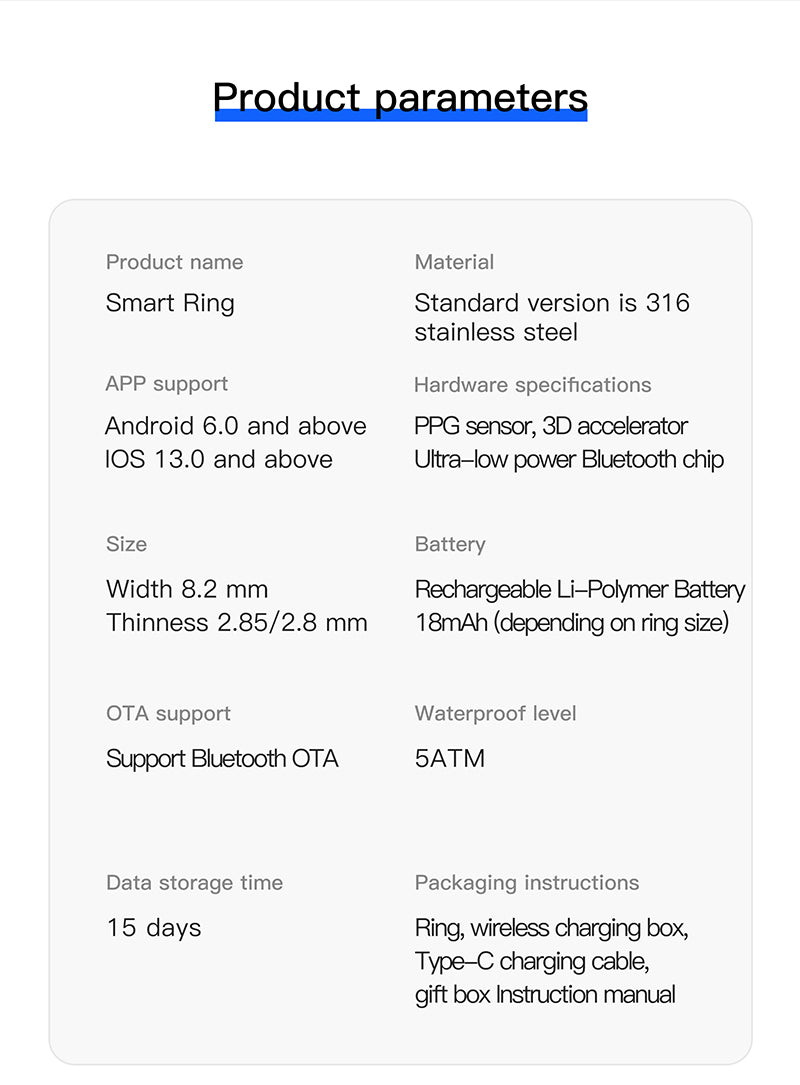The width and height of the screenshot is (800, 1085).
Task: Select the Product name label
Action: (174, 262)
